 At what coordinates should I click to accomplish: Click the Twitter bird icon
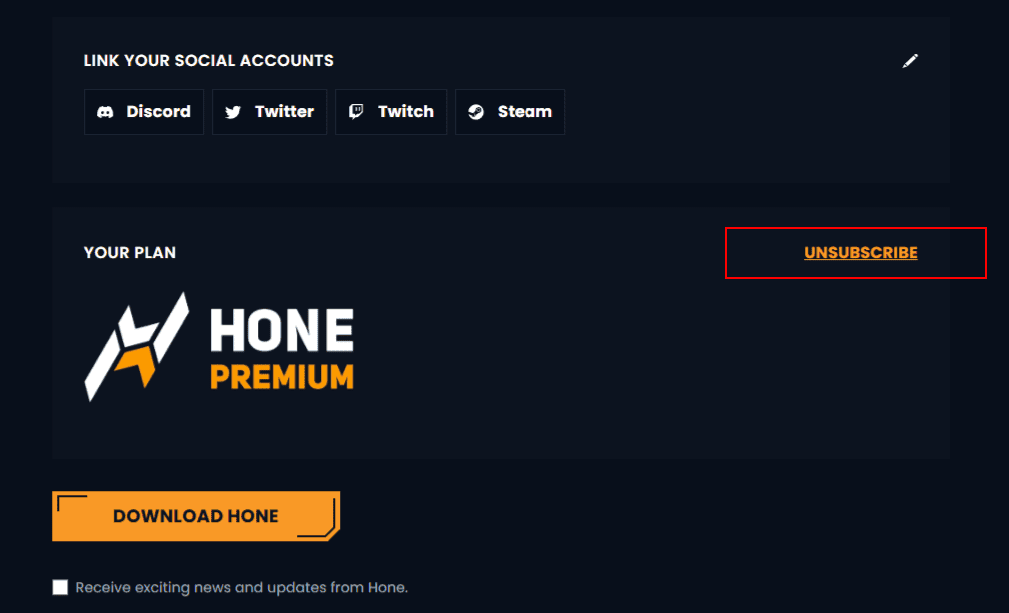(233, 112)
